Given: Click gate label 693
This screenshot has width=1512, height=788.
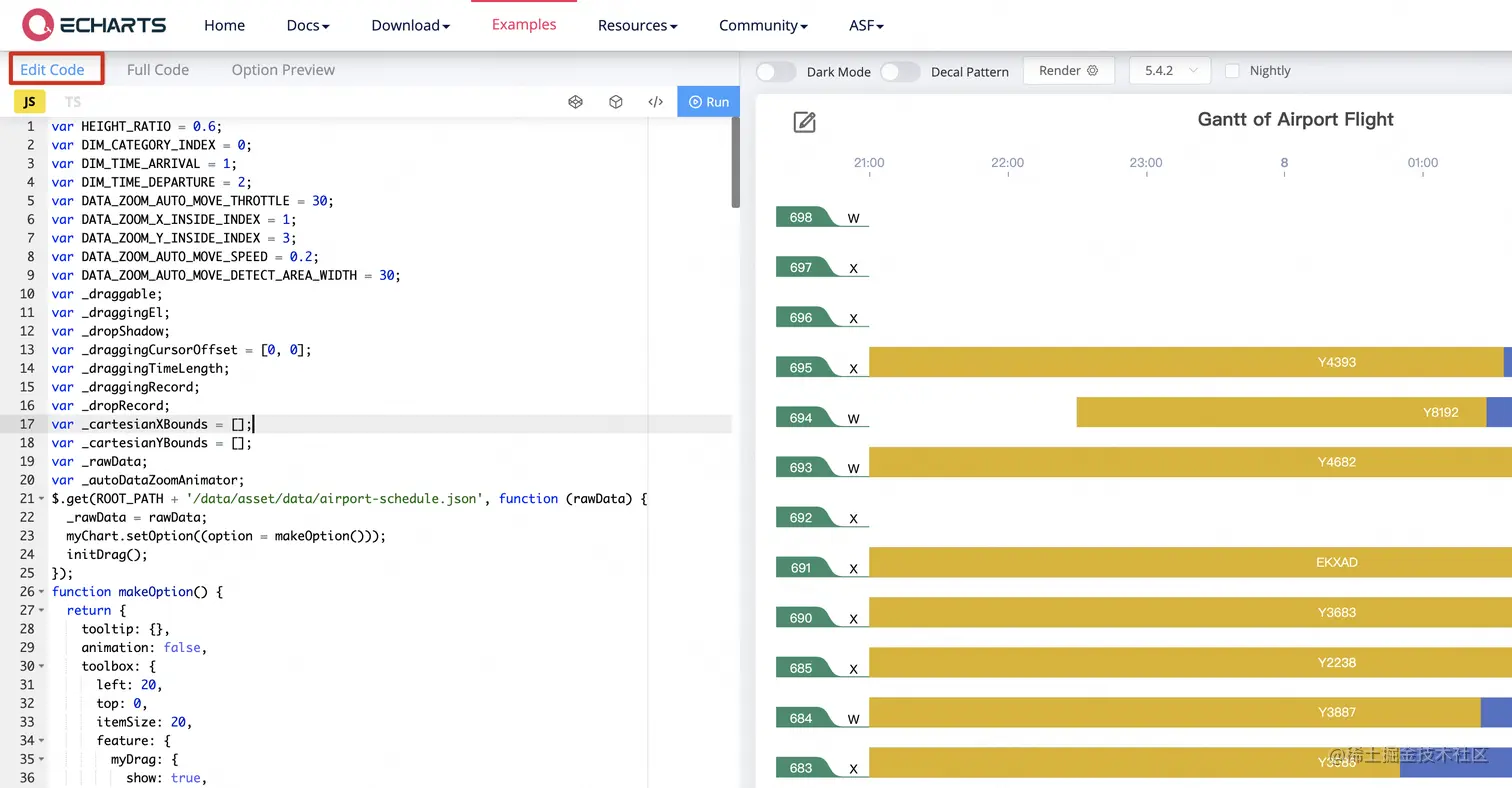Looking at the screenshot, I should [x=801, y=467].
